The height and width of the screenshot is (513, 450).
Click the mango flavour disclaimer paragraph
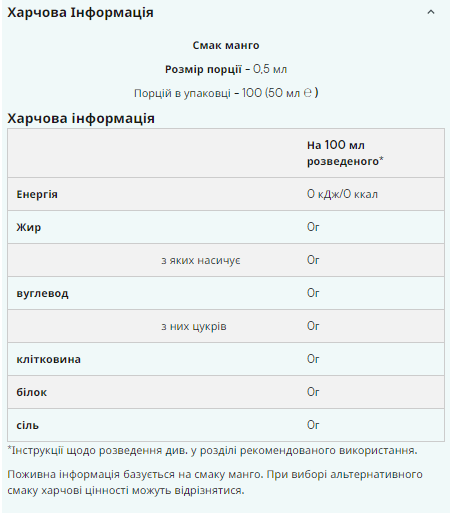click(215, 482)
